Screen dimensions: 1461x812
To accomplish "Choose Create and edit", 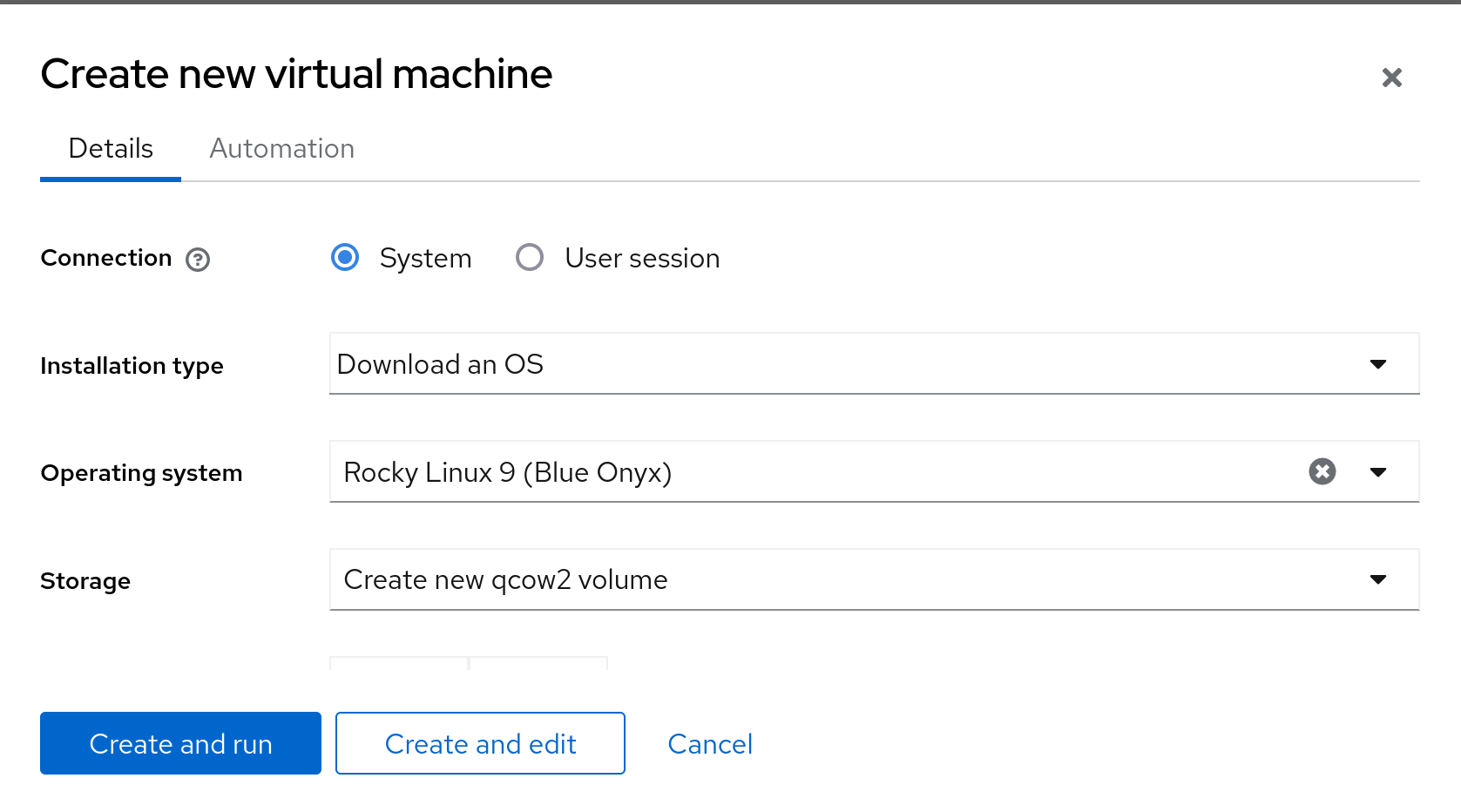I will [480, 743].
